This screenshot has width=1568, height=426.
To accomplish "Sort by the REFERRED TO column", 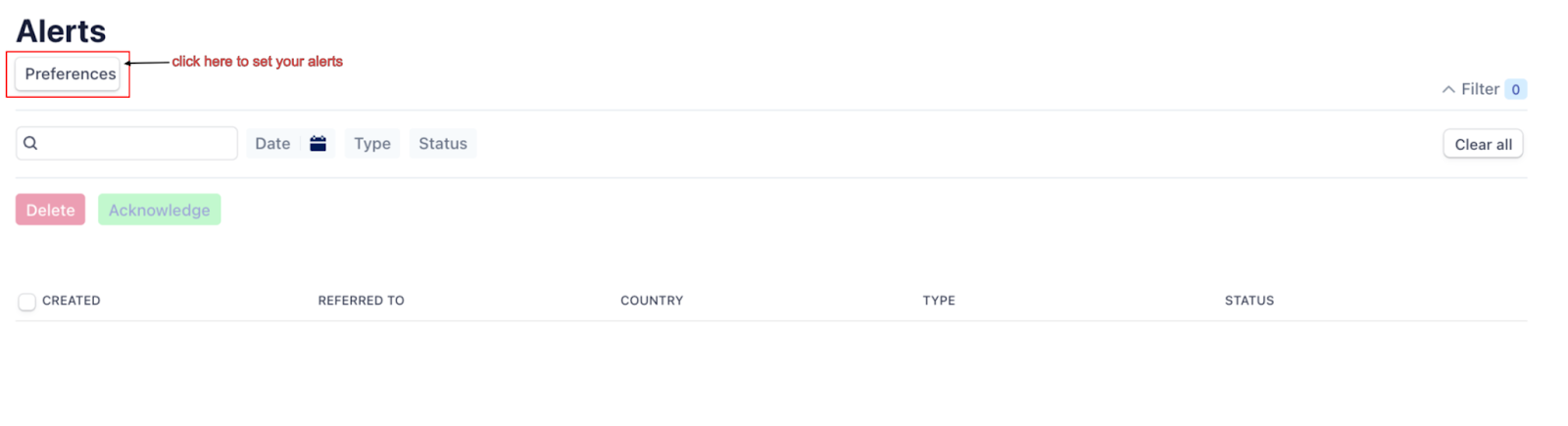I will tap(361, 301).
